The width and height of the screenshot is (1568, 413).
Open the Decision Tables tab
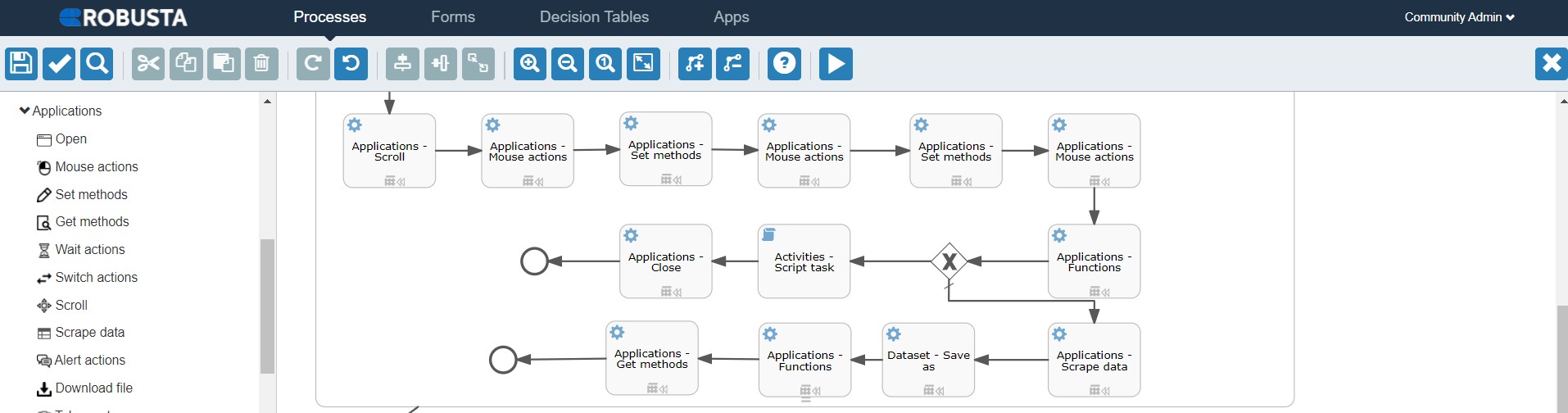[594, 17]
